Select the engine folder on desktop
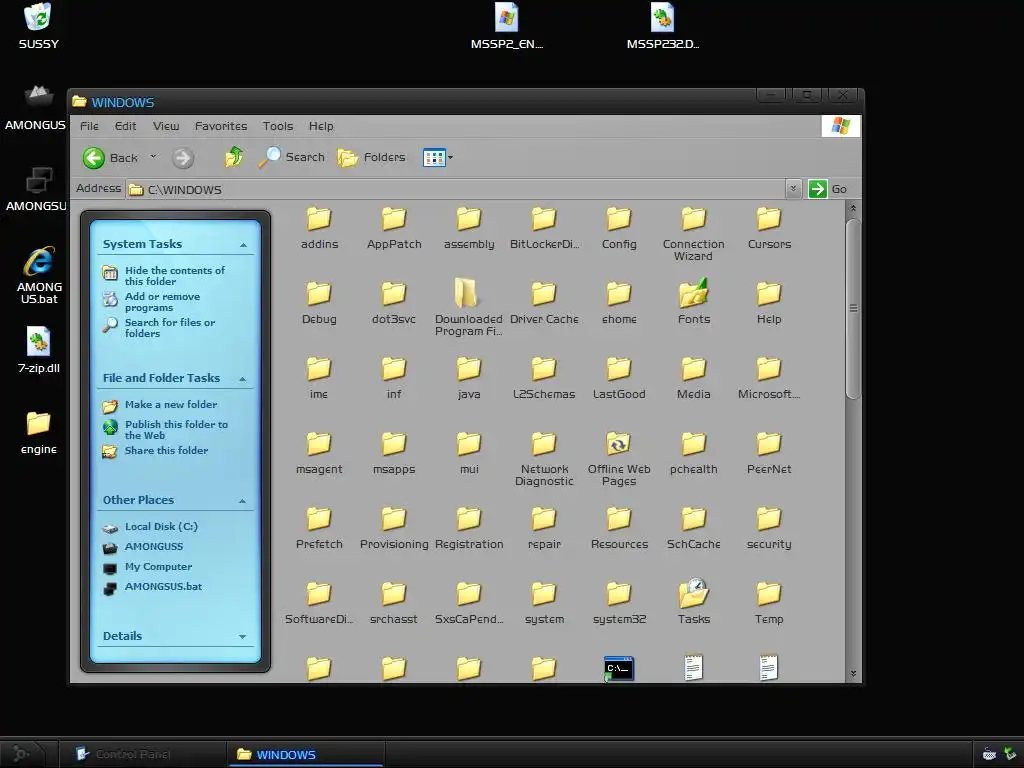This screenshot has width=1024, height=768. (39, 432)
